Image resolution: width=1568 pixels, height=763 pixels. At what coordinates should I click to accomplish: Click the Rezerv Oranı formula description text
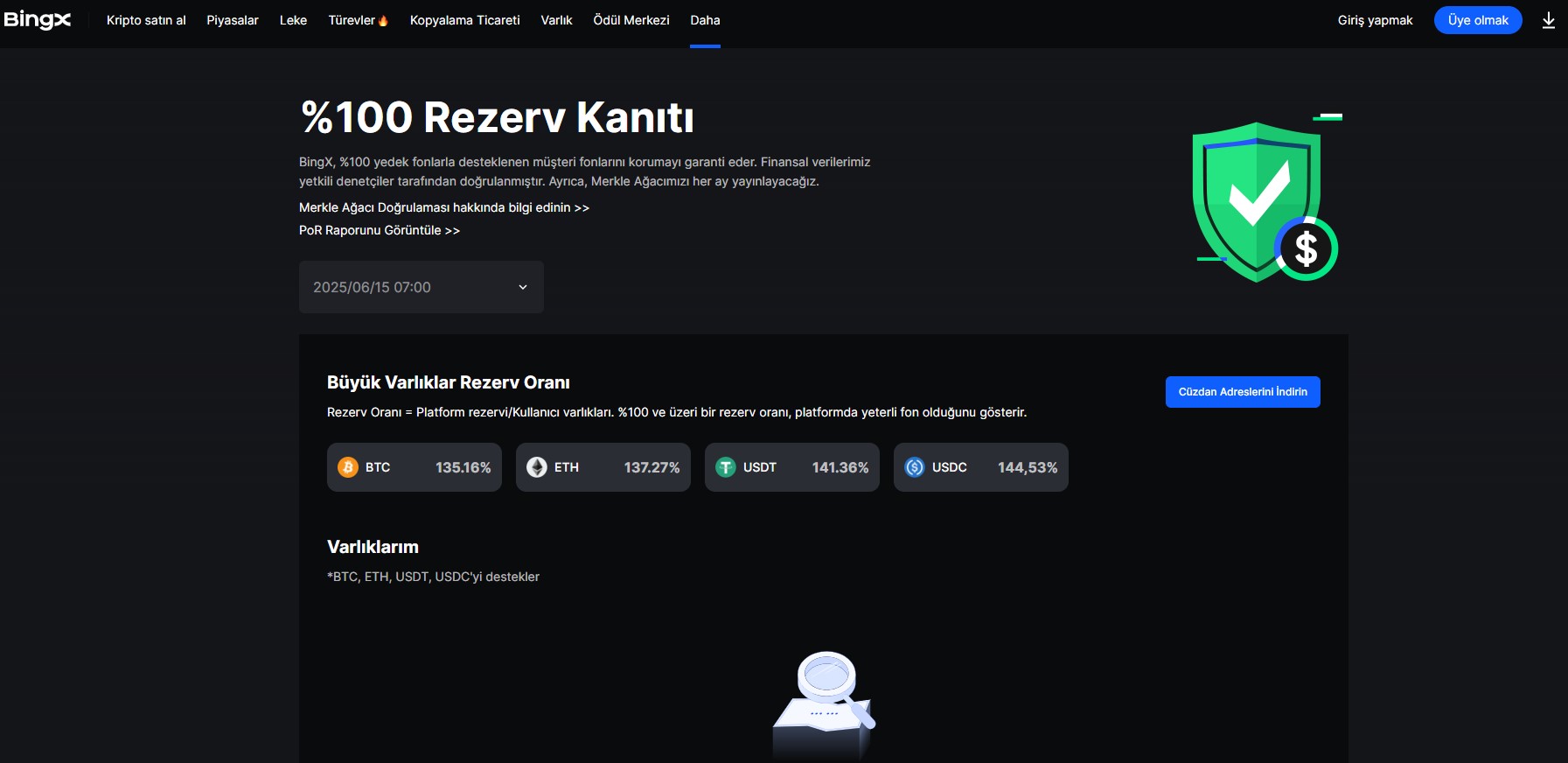click(x=677, y=412)
